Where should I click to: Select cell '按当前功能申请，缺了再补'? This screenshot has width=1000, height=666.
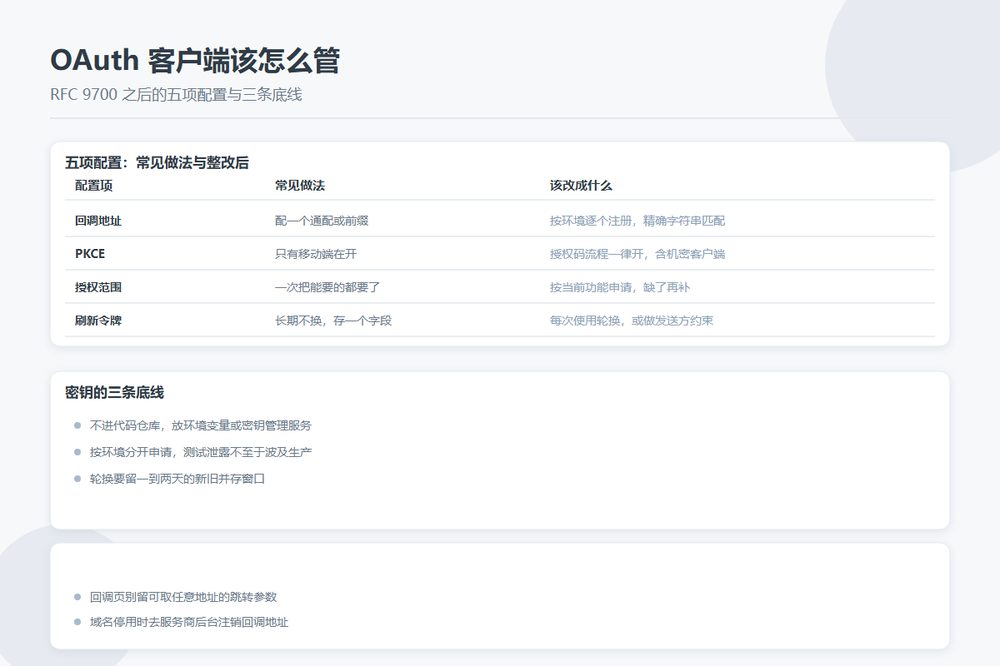pyautogui.click(x=620, y=287)
